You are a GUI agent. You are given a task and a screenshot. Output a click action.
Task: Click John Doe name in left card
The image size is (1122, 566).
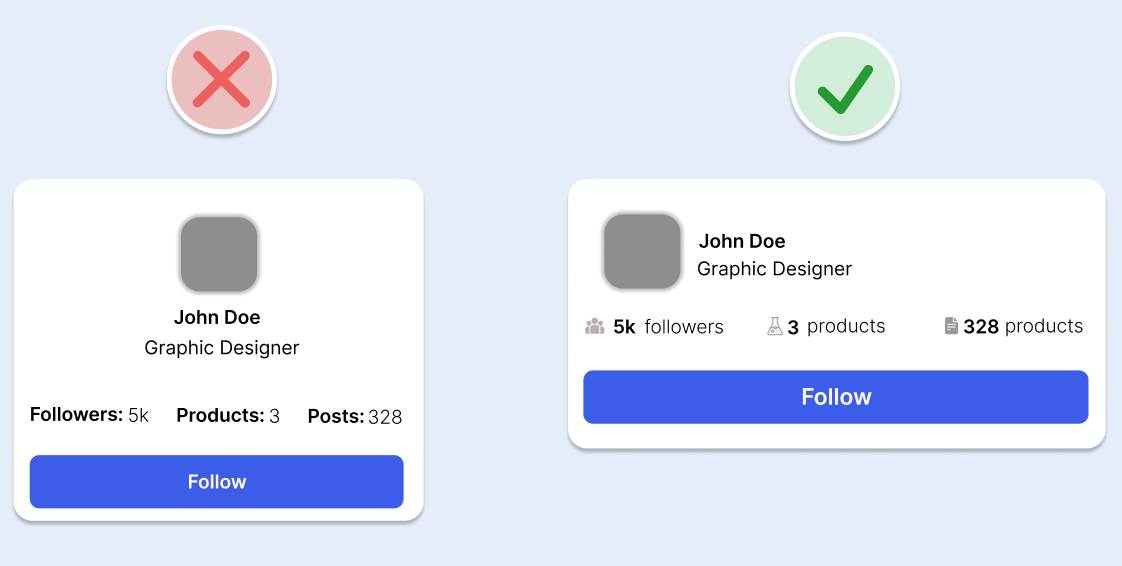point(217,318)
